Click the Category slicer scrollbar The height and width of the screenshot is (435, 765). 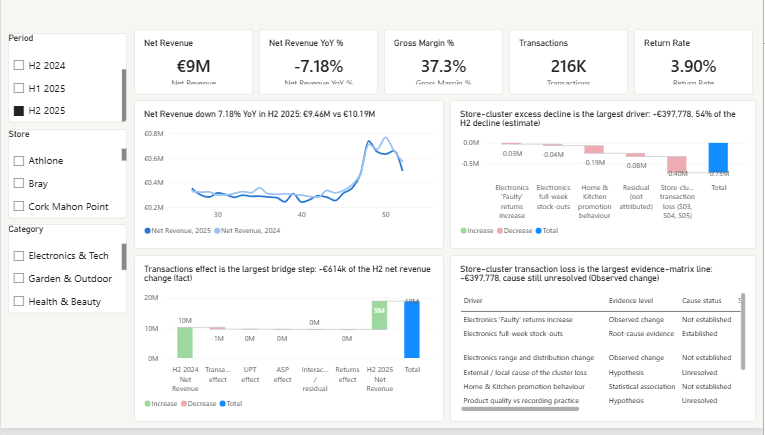pyautogui.click(x=124, y=257)
